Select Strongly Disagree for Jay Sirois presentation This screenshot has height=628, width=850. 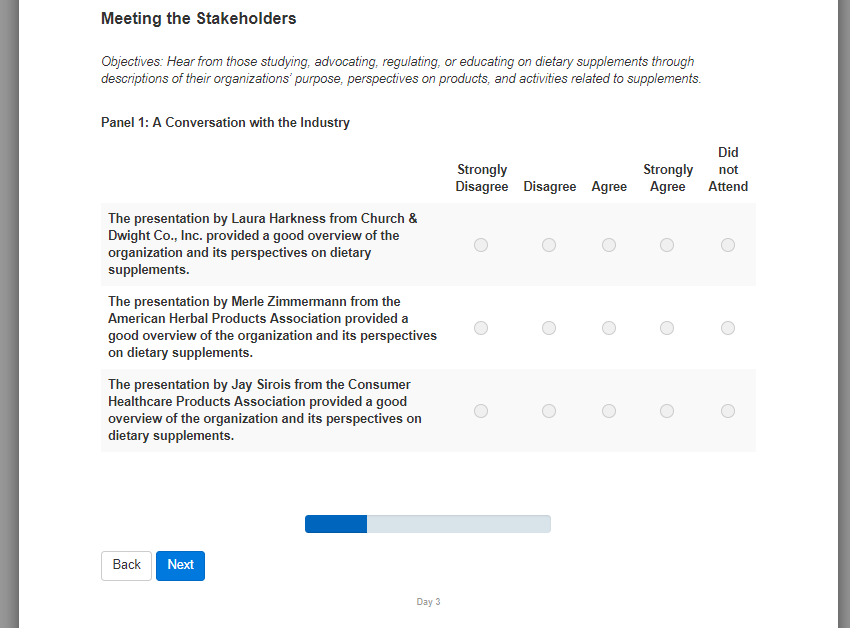(x=481, y=411)
